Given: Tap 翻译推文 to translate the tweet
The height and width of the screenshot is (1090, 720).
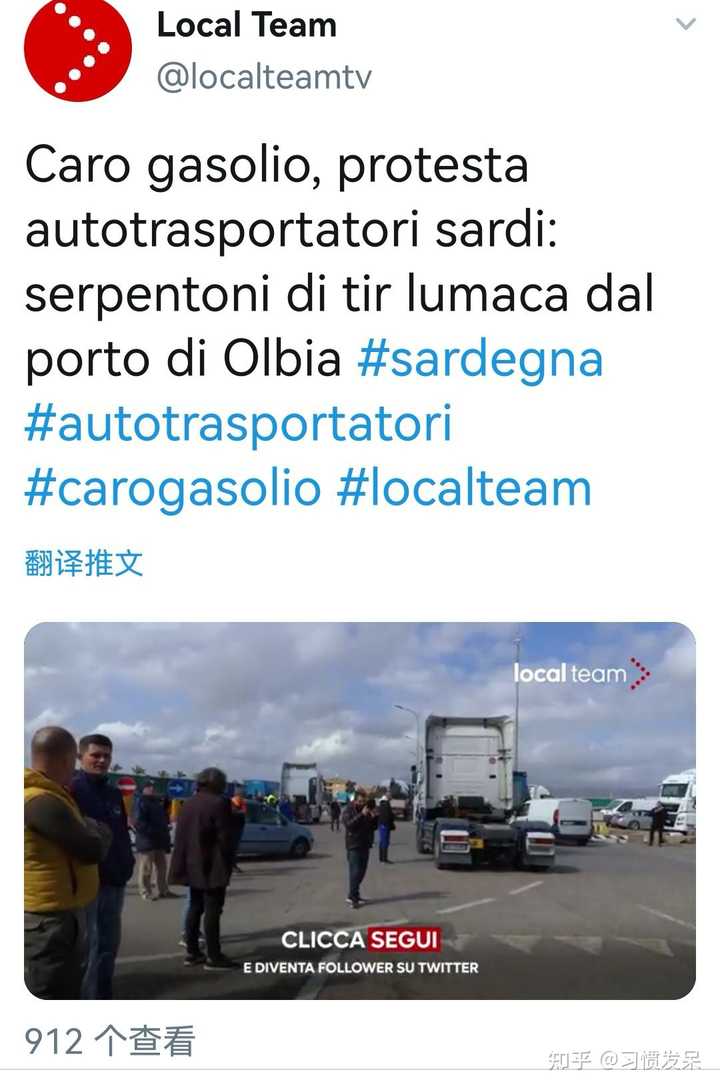Looking at the screenshot, I should 84,562.
